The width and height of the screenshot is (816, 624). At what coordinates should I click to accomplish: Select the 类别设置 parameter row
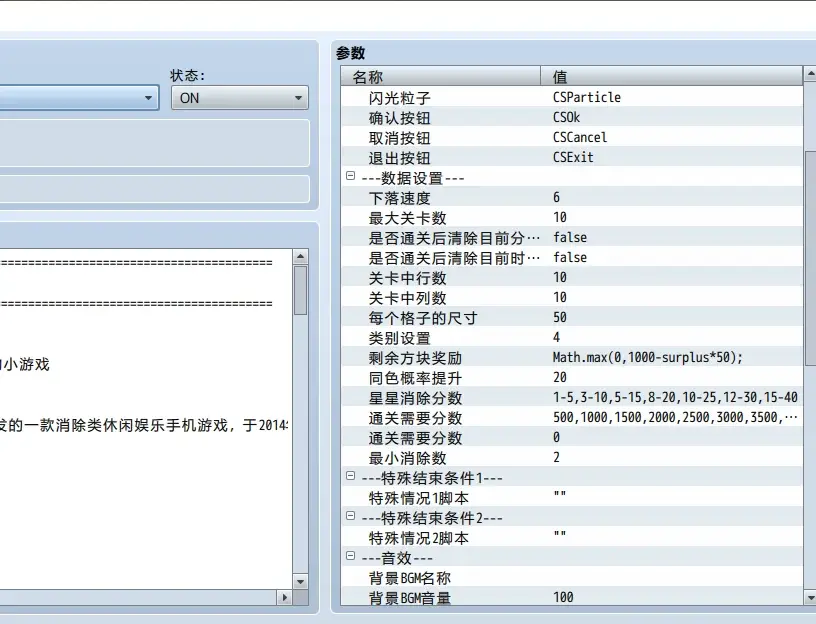tap(572, 337)
